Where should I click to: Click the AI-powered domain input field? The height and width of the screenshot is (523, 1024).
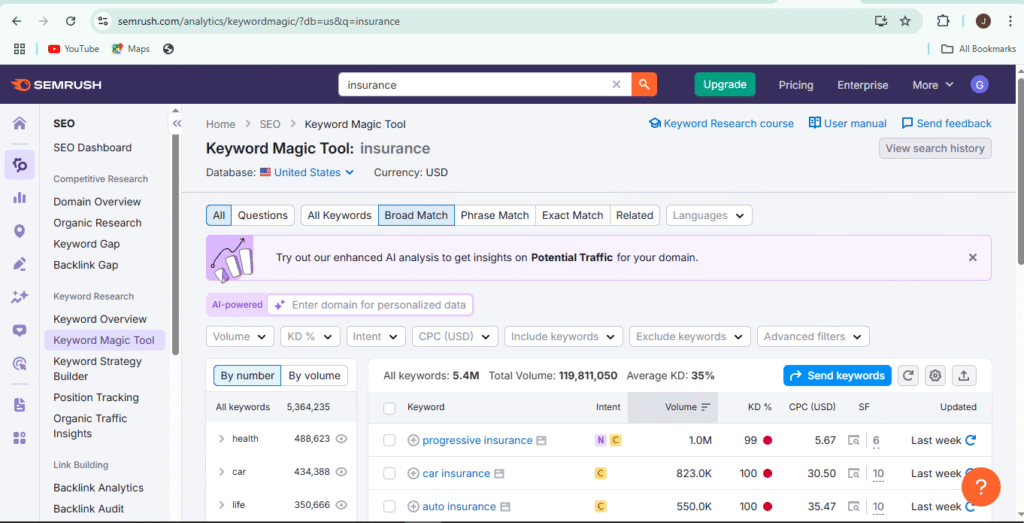coord(370,305)
